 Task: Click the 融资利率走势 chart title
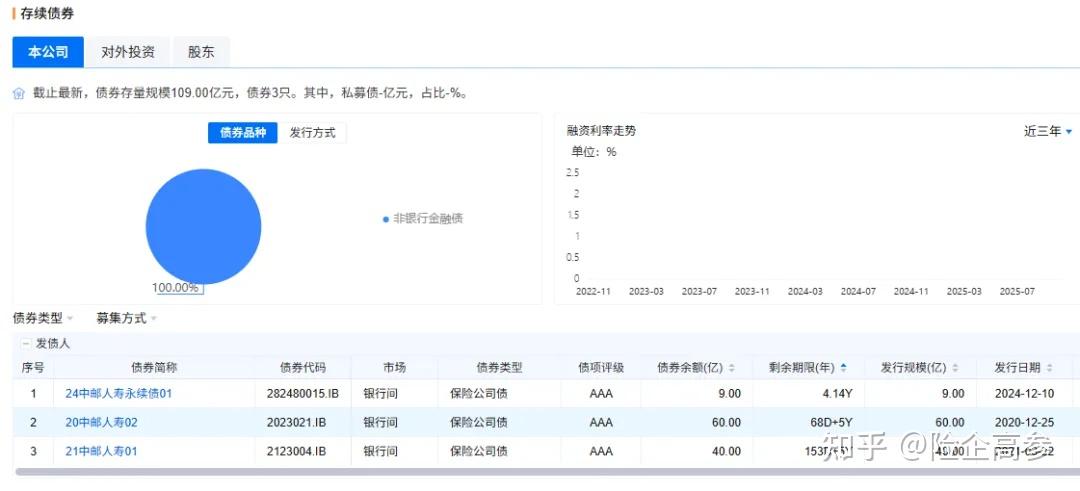tap(601, 131)
